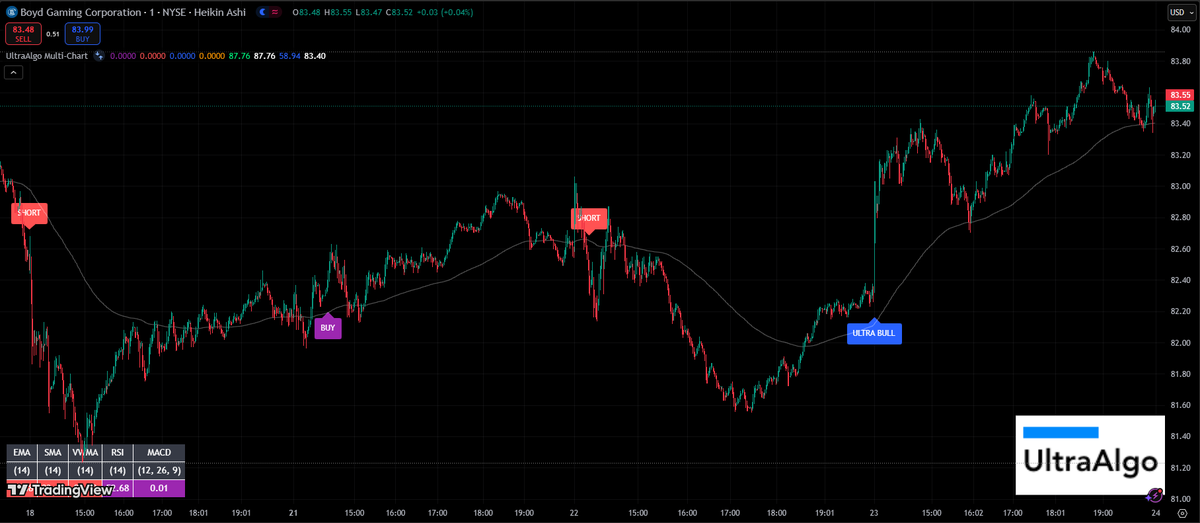The width and height of the screenshot is (1200, 523).
Task: Click the green 87.76 indicator value
Action: pos(239,56)
